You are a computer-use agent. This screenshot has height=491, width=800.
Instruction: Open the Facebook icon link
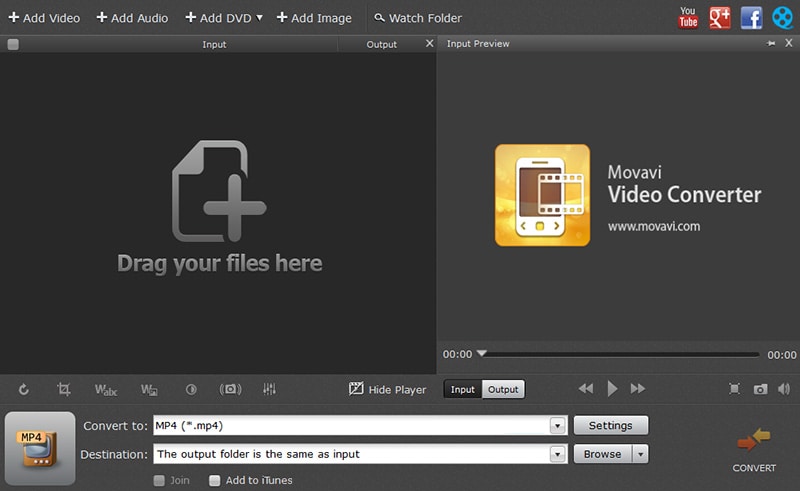(751, 18)
